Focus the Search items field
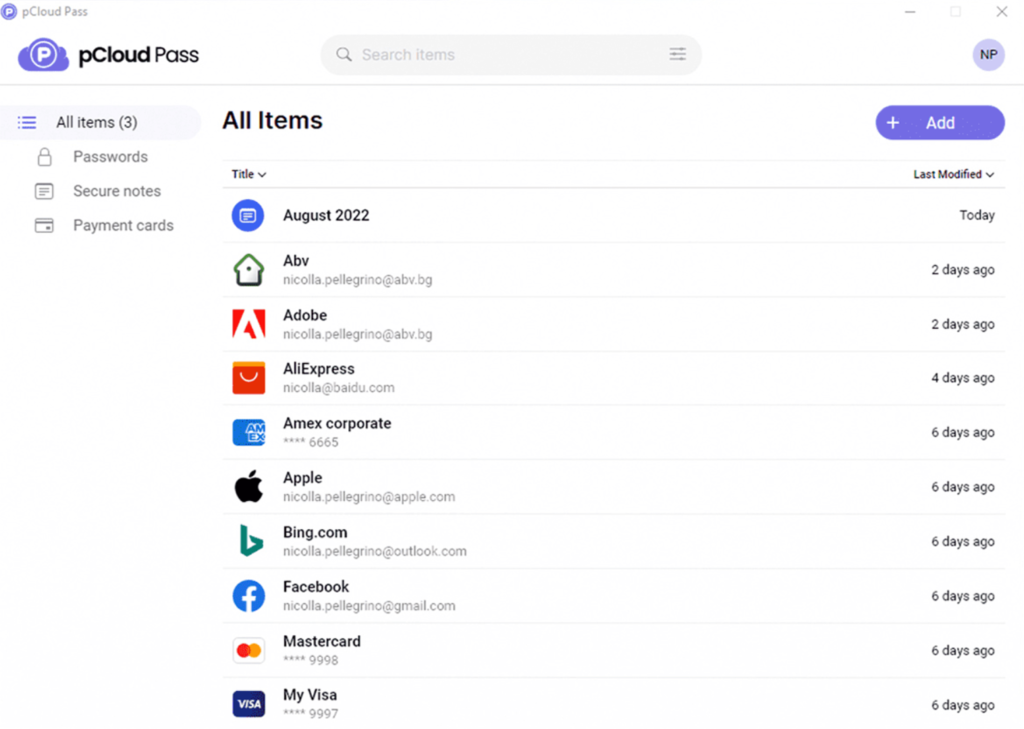The width and height of the screenshot is (1024, 729). click(x=500, y=55)
